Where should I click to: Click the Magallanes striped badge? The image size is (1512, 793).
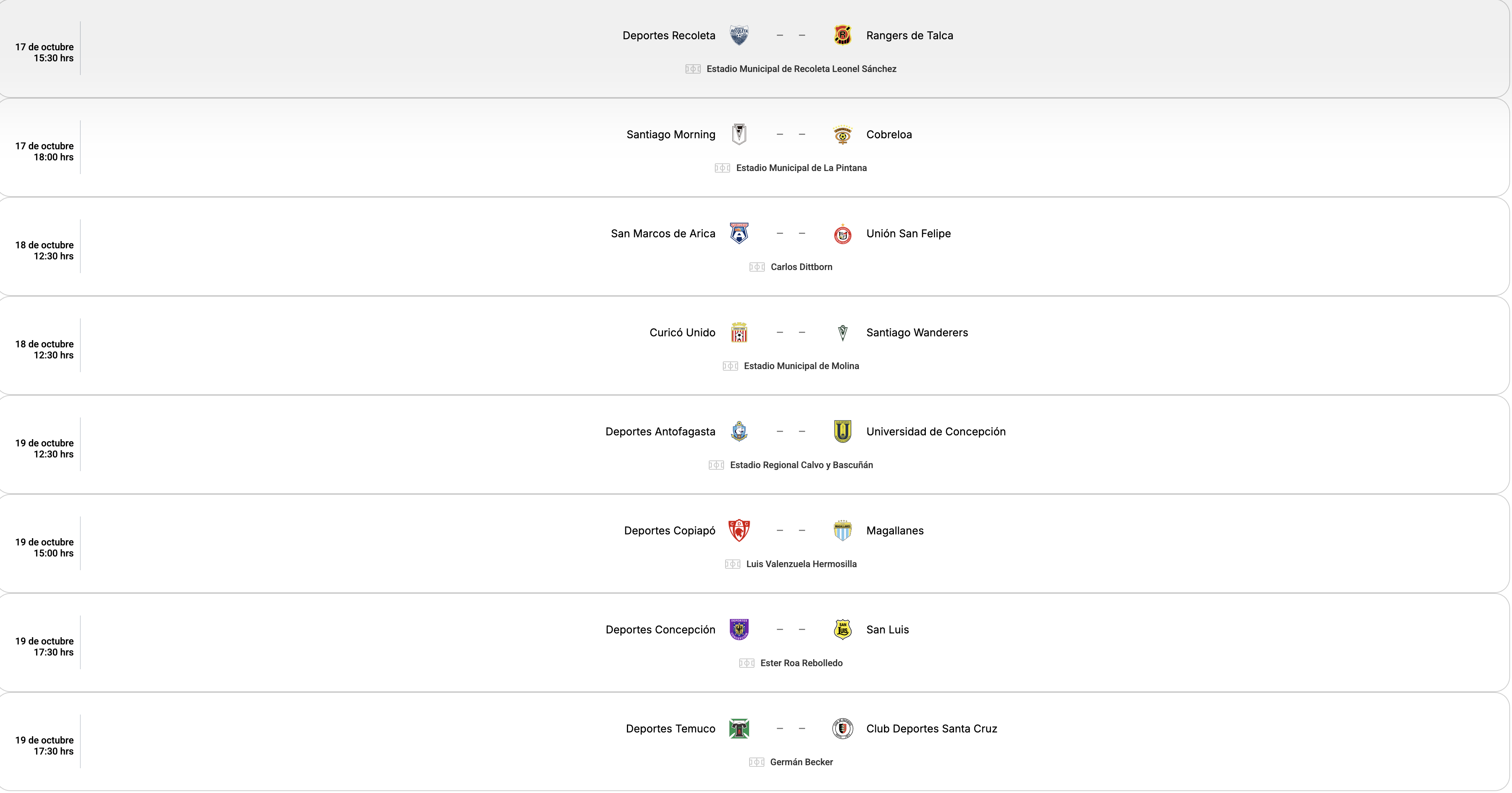point(842,531)
